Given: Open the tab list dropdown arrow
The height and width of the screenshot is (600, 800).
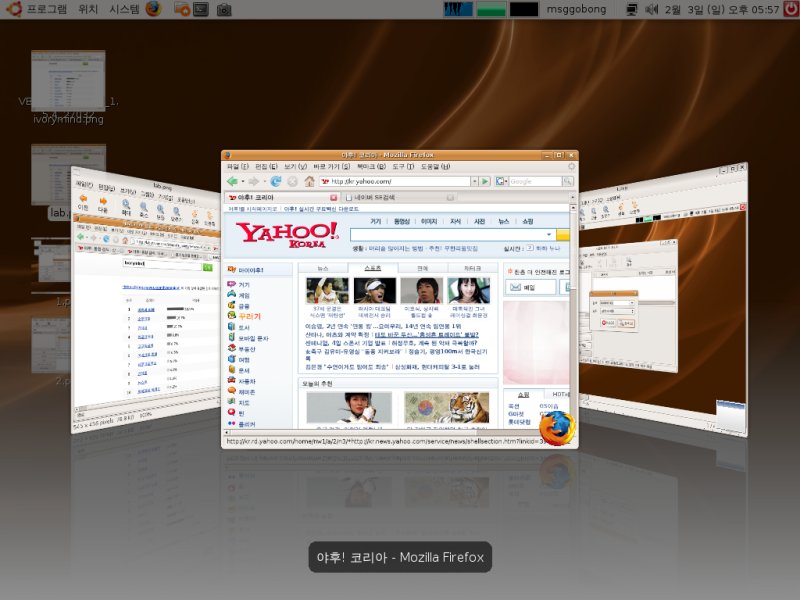Looking at the screenshot, I should [x=572, y=197].
